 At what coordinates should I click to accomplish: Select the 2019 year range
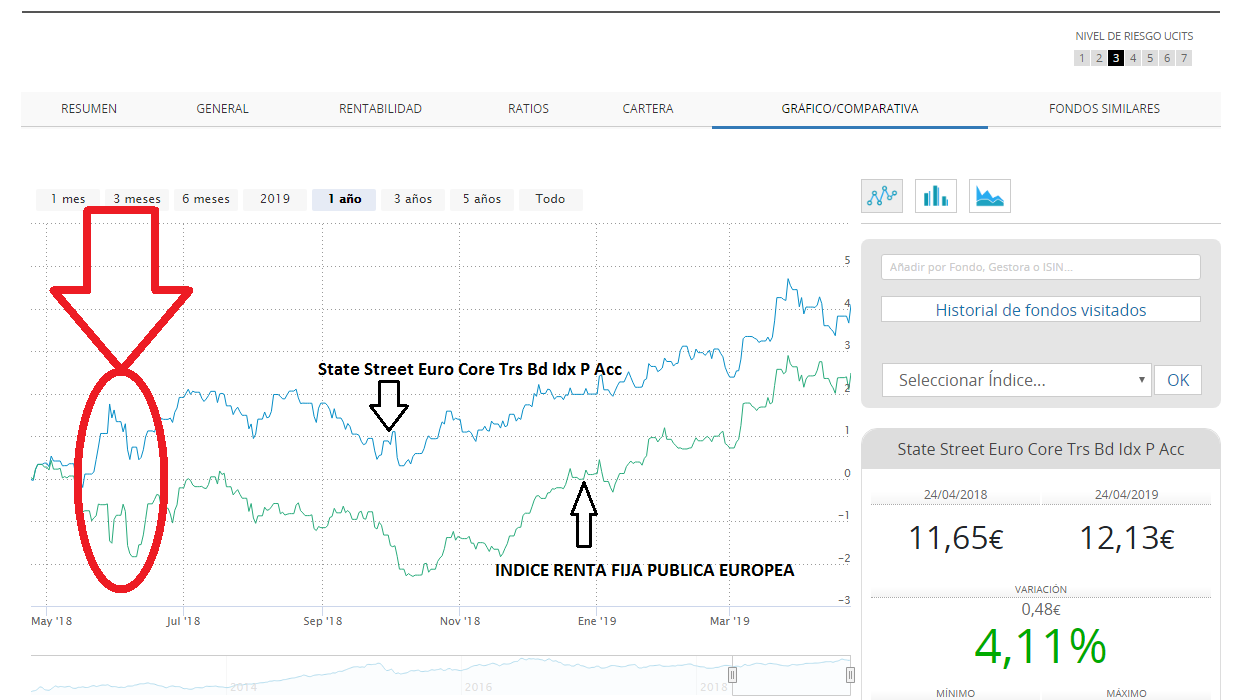coord(275,199)
